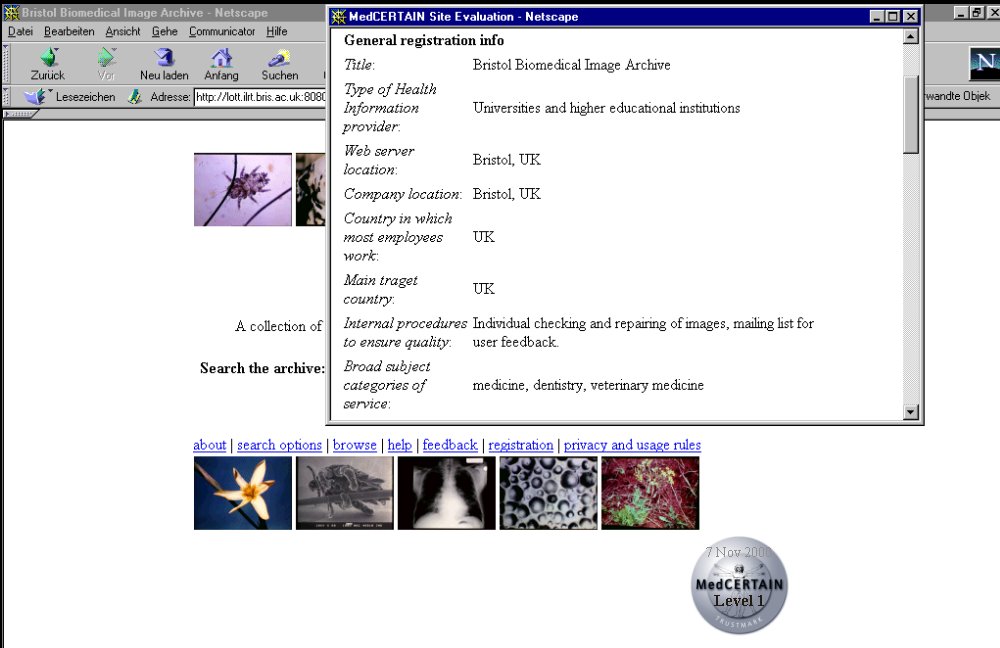Click the 'registration' link

520,445
